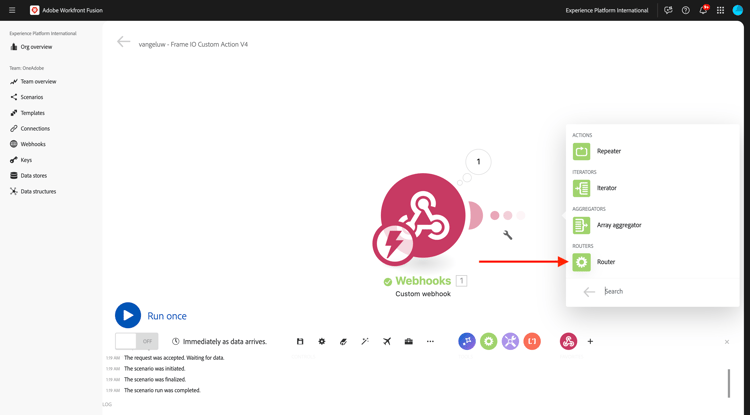750x415 pixels.
Task: Open Connections in the sidebar
Action: [30, 129]
